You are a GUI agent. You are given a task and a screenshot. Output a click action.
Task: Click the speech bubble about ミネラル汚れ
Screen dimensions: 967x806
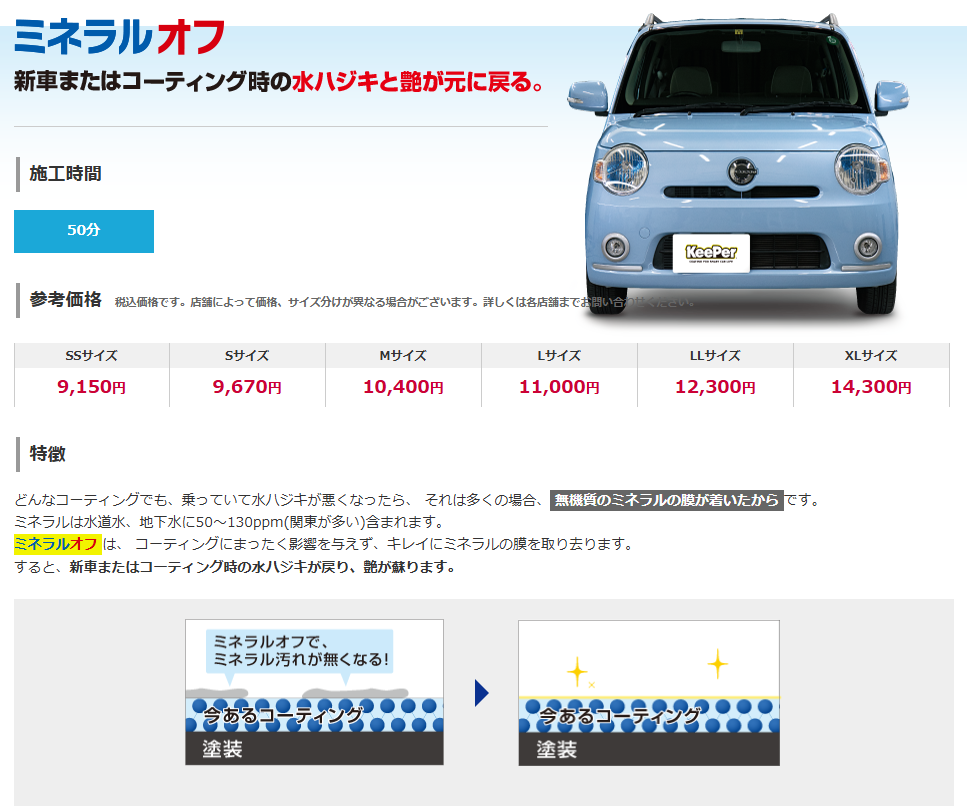point(299,651)
